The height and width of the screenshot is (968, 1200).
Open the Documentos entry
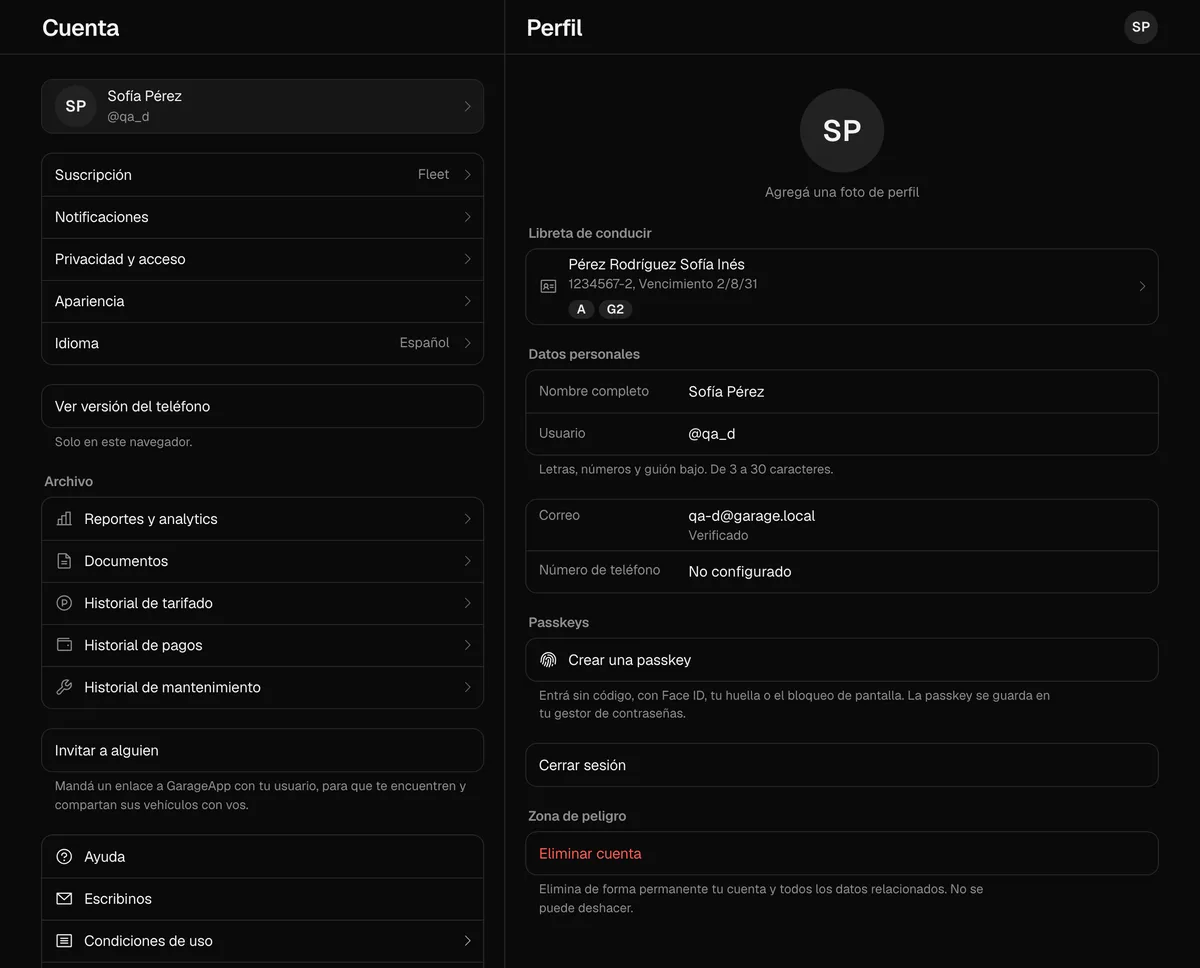coord(262,561)
